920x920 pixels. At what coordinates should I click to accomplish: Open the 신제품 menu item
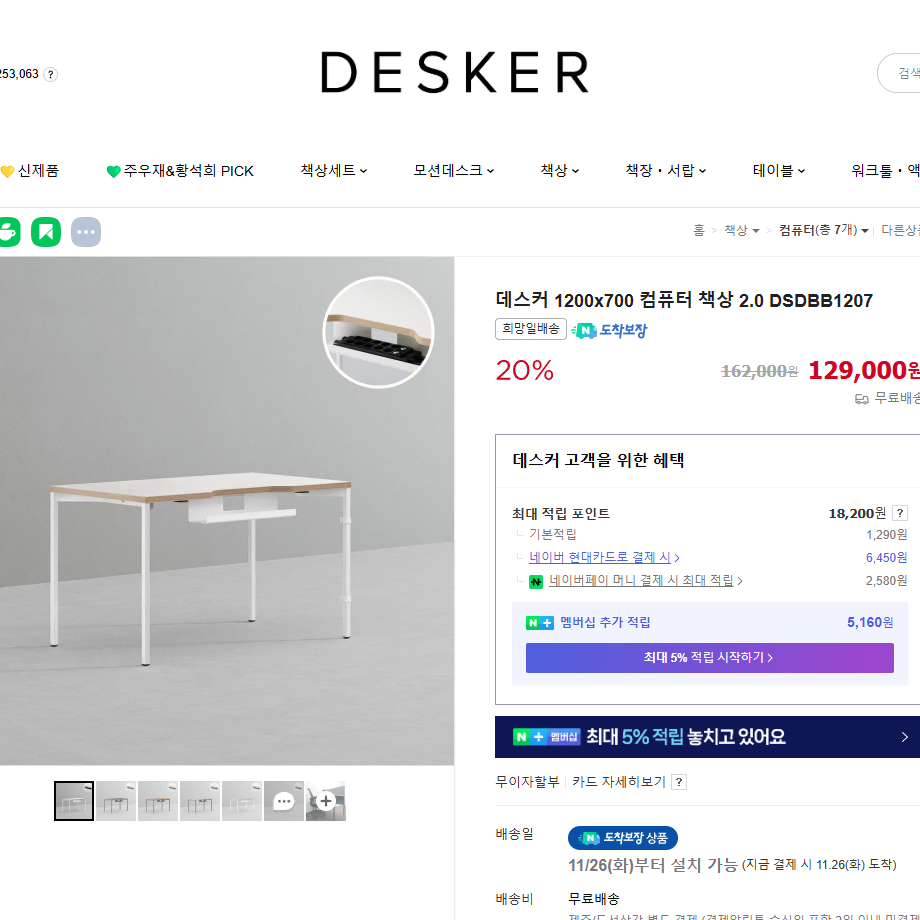(x=30, y=171)
